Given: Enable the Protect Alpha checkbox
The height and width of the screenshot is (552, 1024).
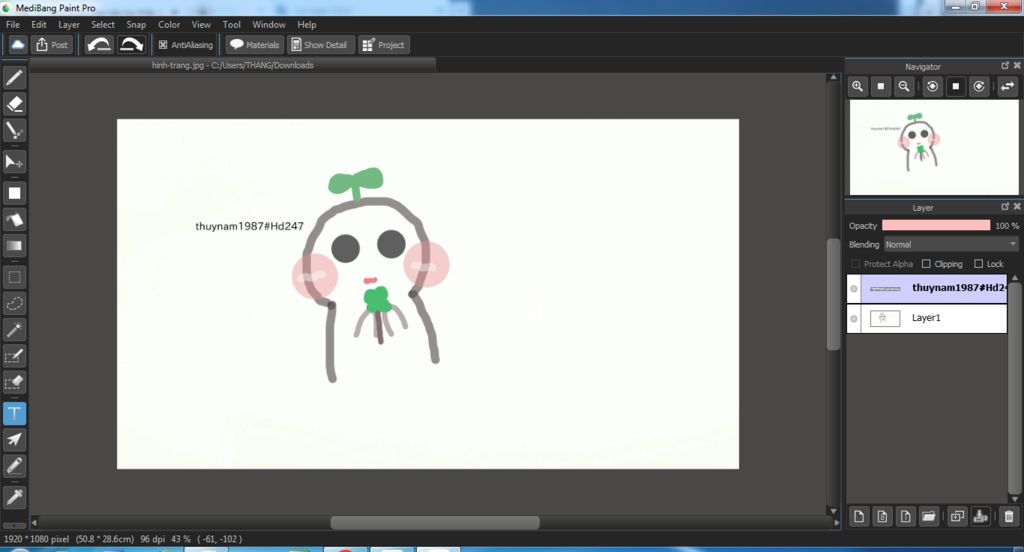Looking at the screenshot, I should click(856, 264).
